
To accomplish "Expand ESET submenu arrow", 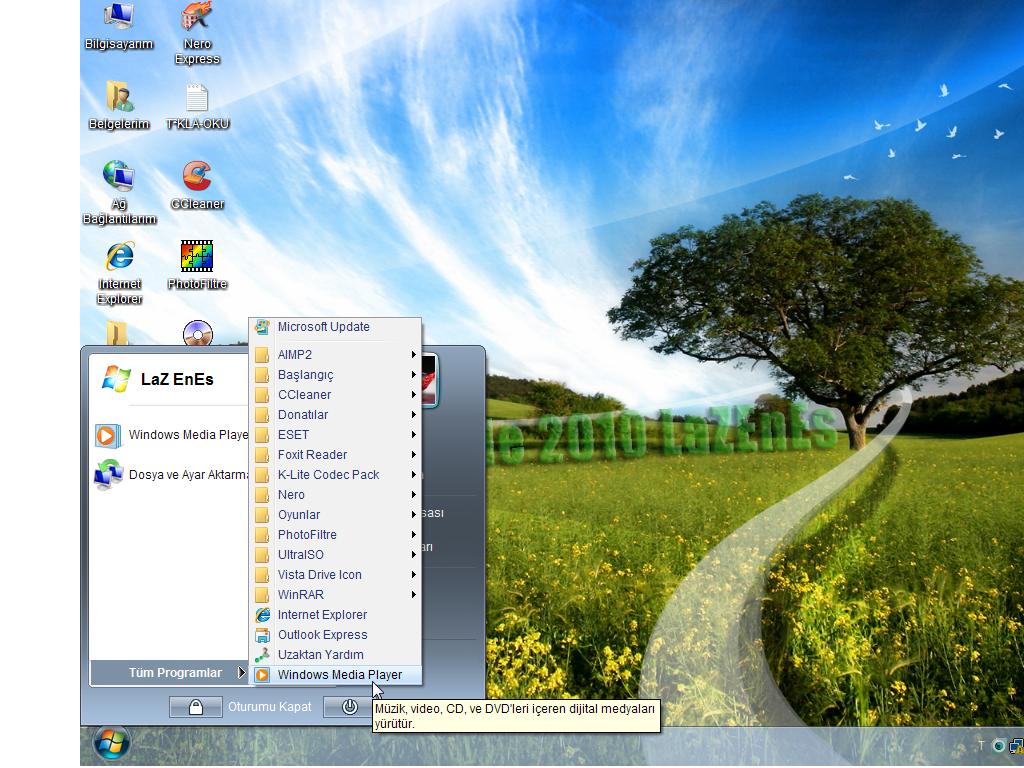I will pos(413,435).
